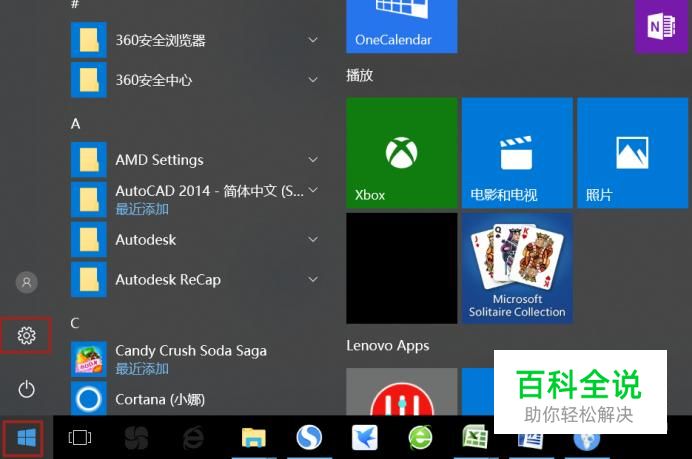Click the Lenovo Apps group title

click(x=387, y=346)
